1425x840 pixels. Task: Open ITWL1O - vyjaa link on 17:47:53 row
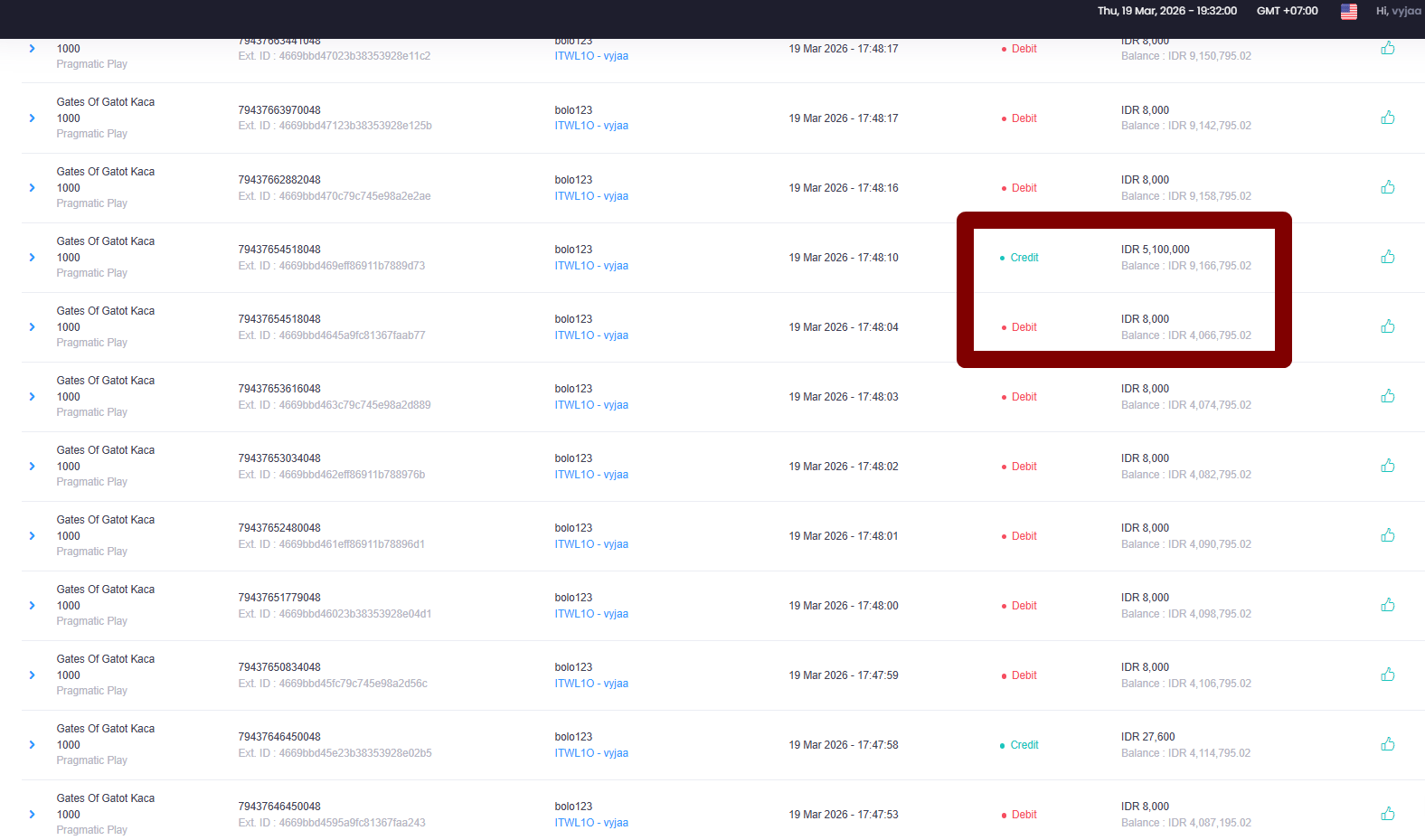pos(591,823)
